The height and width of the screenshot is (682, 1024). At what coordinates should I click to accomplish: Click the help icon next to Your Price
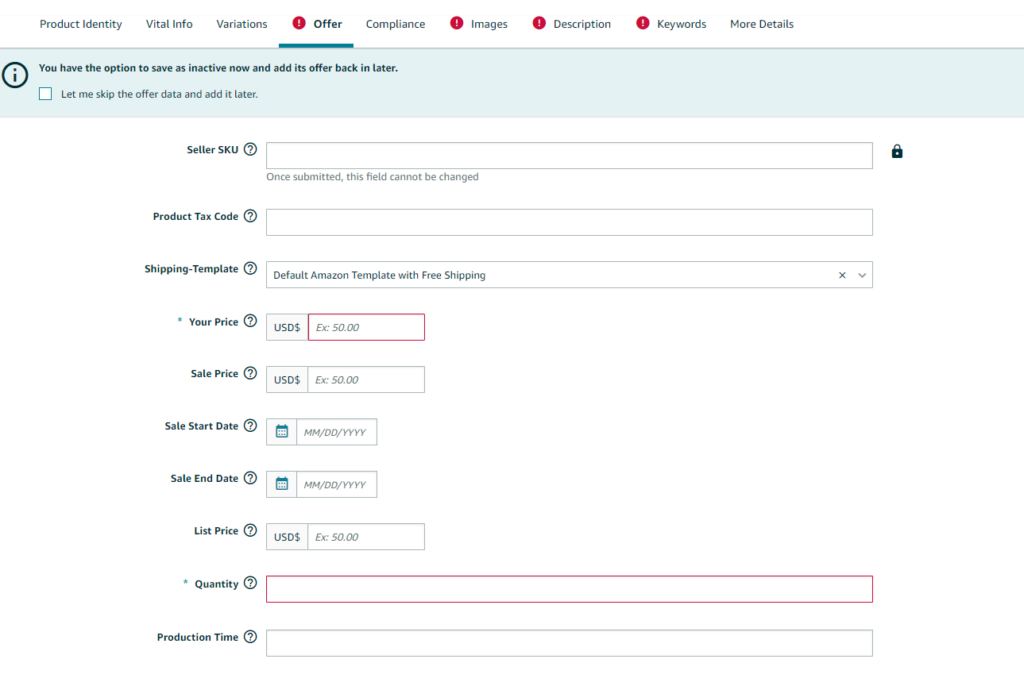pos(250,321)
